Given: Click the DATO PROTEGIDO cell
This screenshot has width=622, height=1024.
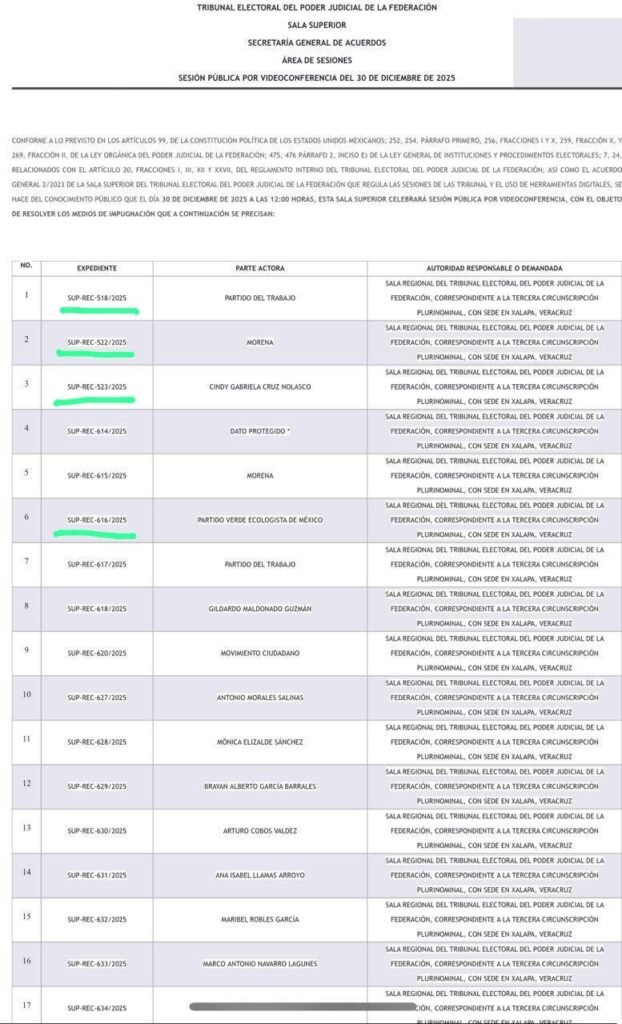Looking at the screenshot, I should pos(259,430).
